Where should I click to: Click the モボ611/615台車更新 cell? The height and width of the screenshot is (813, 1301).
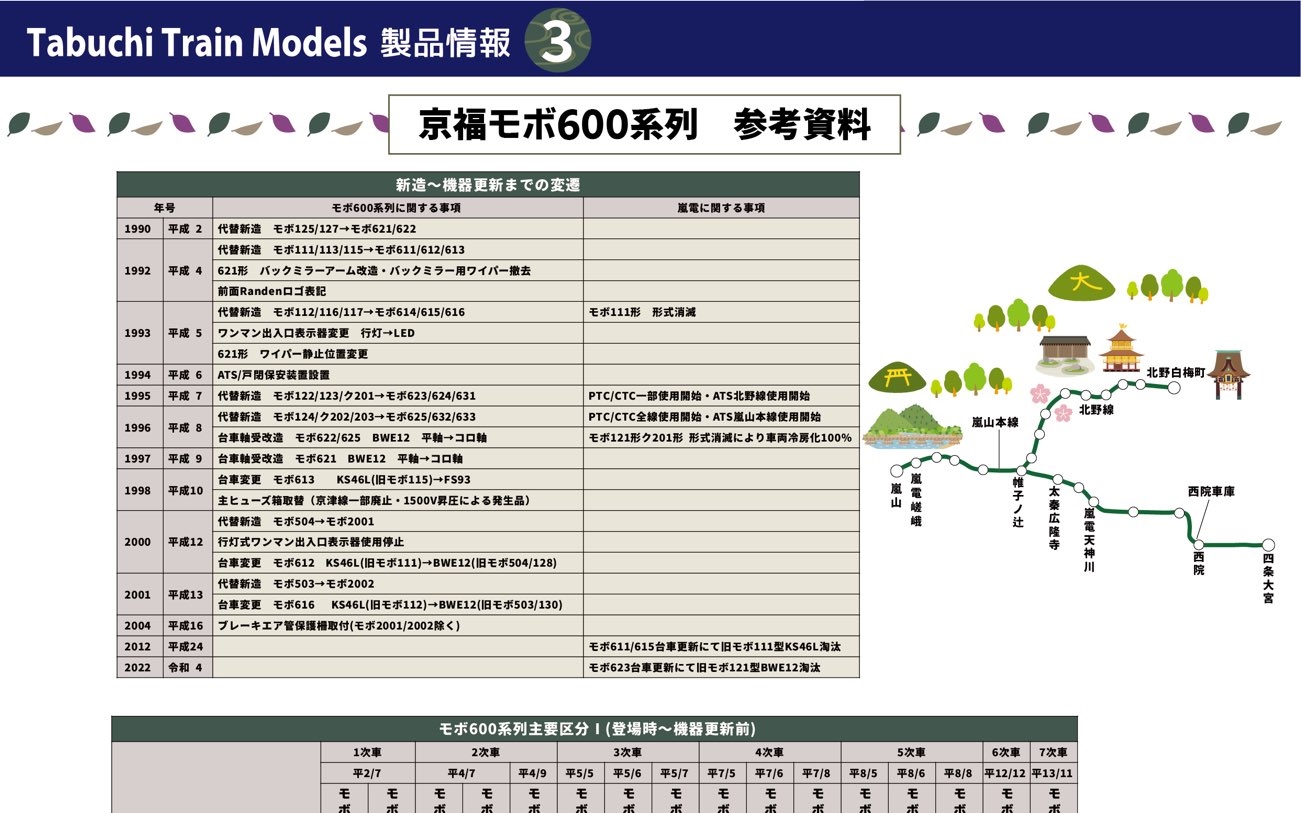point(721,646)
